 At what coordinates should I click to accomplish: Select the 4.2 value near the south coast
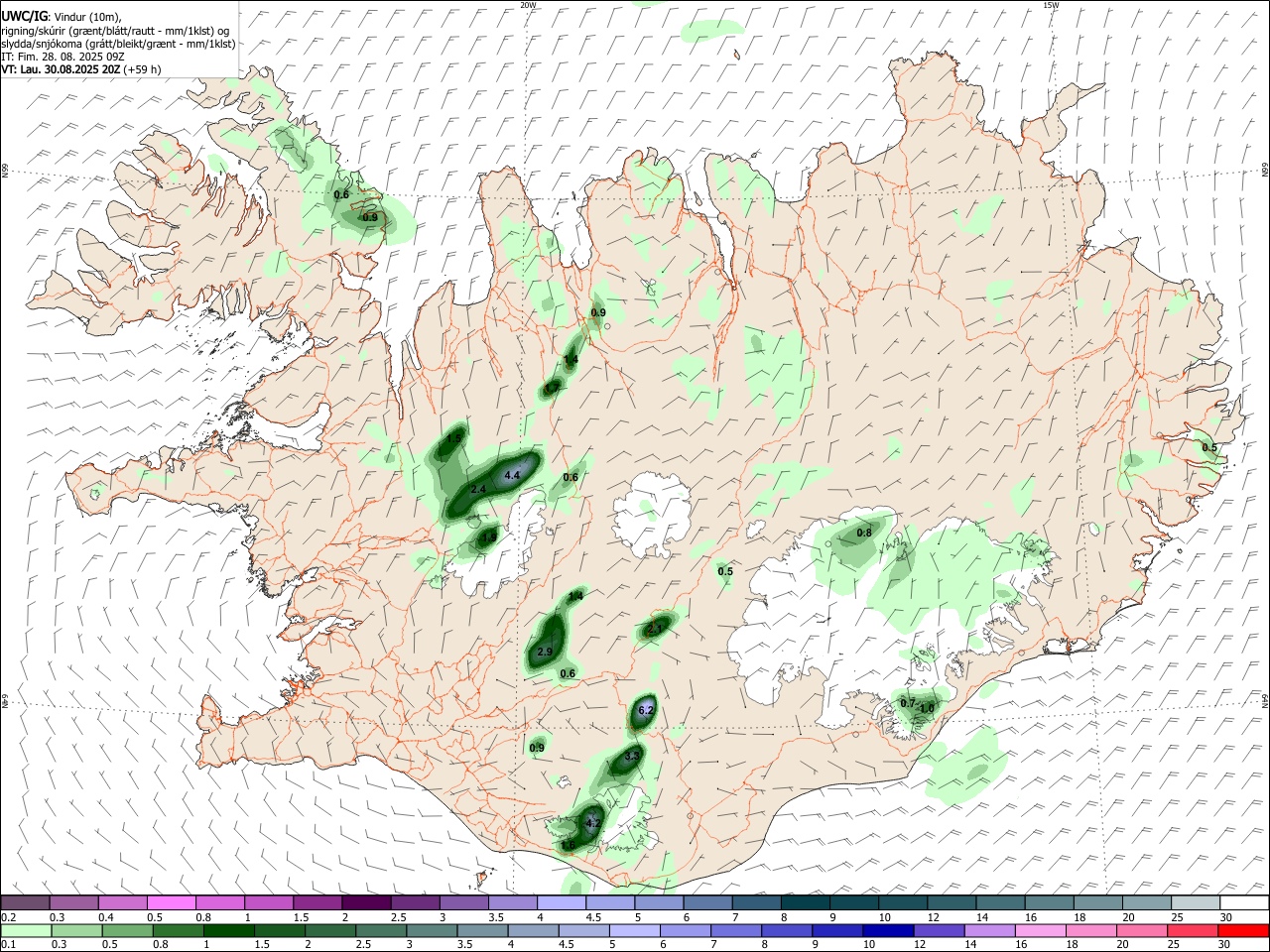point(593,823)
